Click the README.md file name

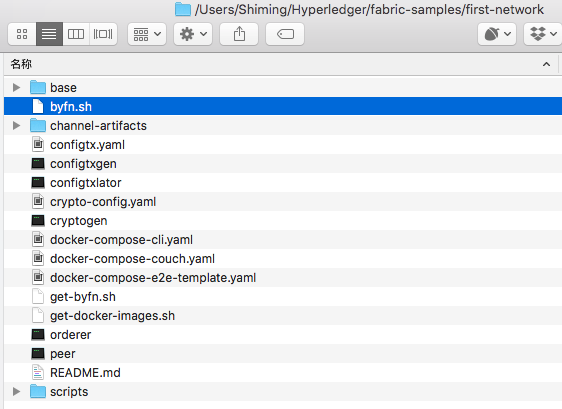pos(85,372)
